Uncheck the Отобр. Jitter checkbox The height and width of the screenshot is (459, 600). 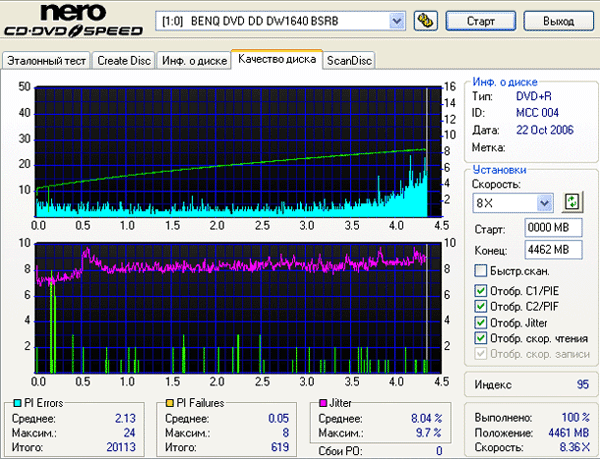coord(481,323)
